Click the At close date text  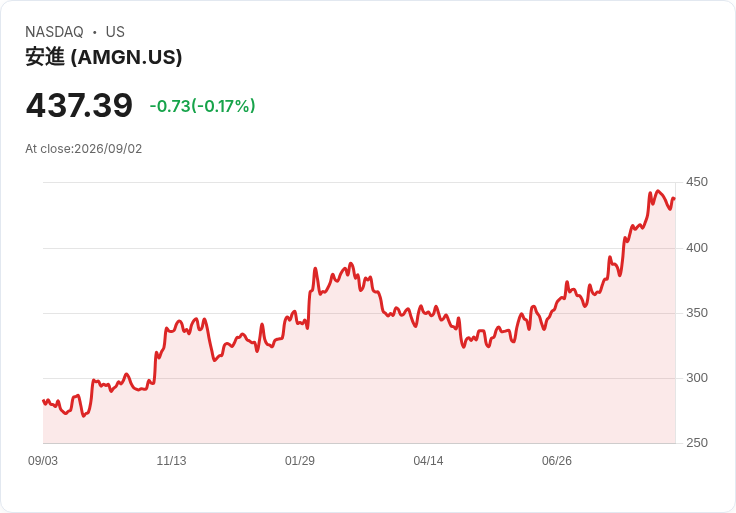pos(84,149)
